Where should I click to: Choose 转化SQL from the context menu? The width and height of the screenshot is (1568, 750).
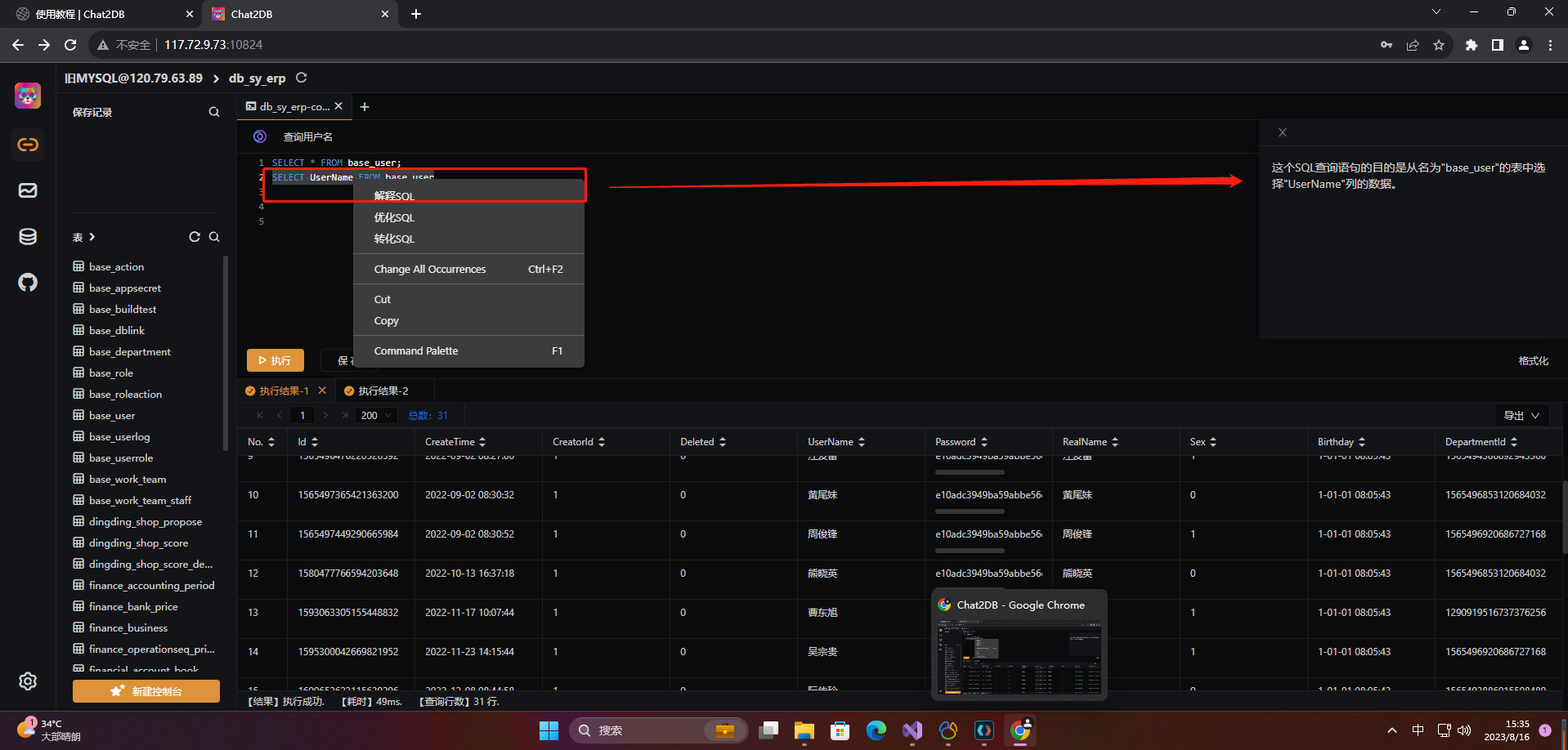click(x=468, y=239)
